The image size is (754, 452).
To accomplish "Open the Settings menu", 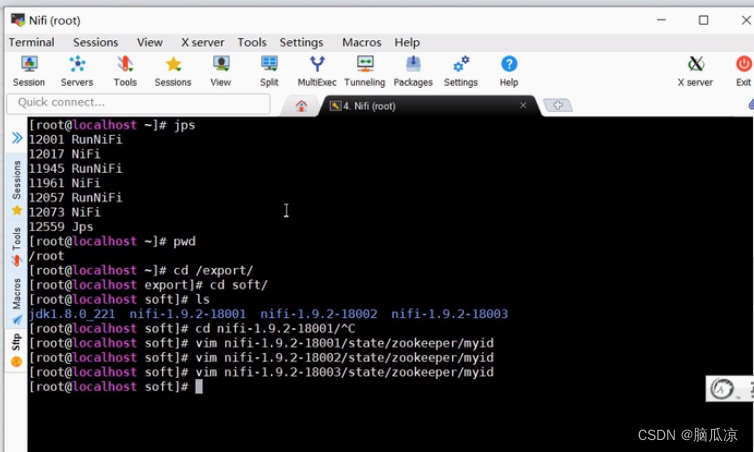I will pos(302,42).
